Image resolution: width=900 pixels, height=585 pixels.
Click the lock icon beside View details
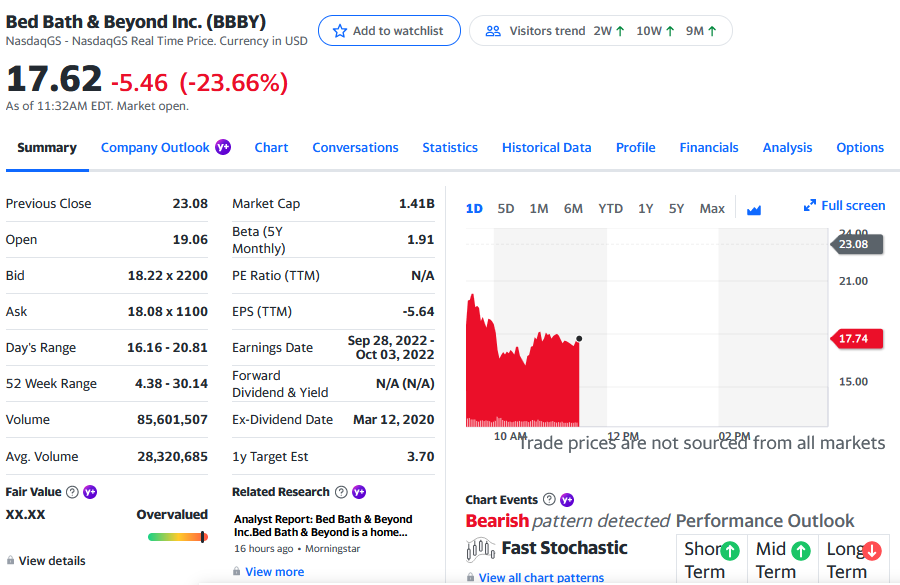click(x=10, y=560)
